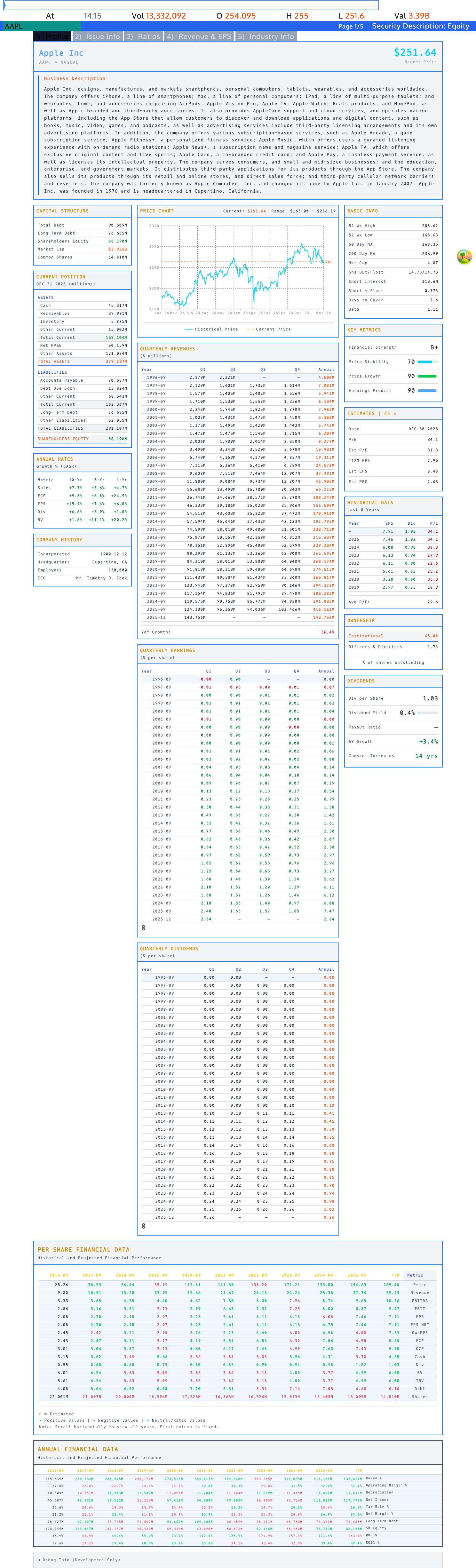The height and width of the screenshot is (1568, 476).
Task: Click the Business Description heading
Action: click(x=74, y=78)
